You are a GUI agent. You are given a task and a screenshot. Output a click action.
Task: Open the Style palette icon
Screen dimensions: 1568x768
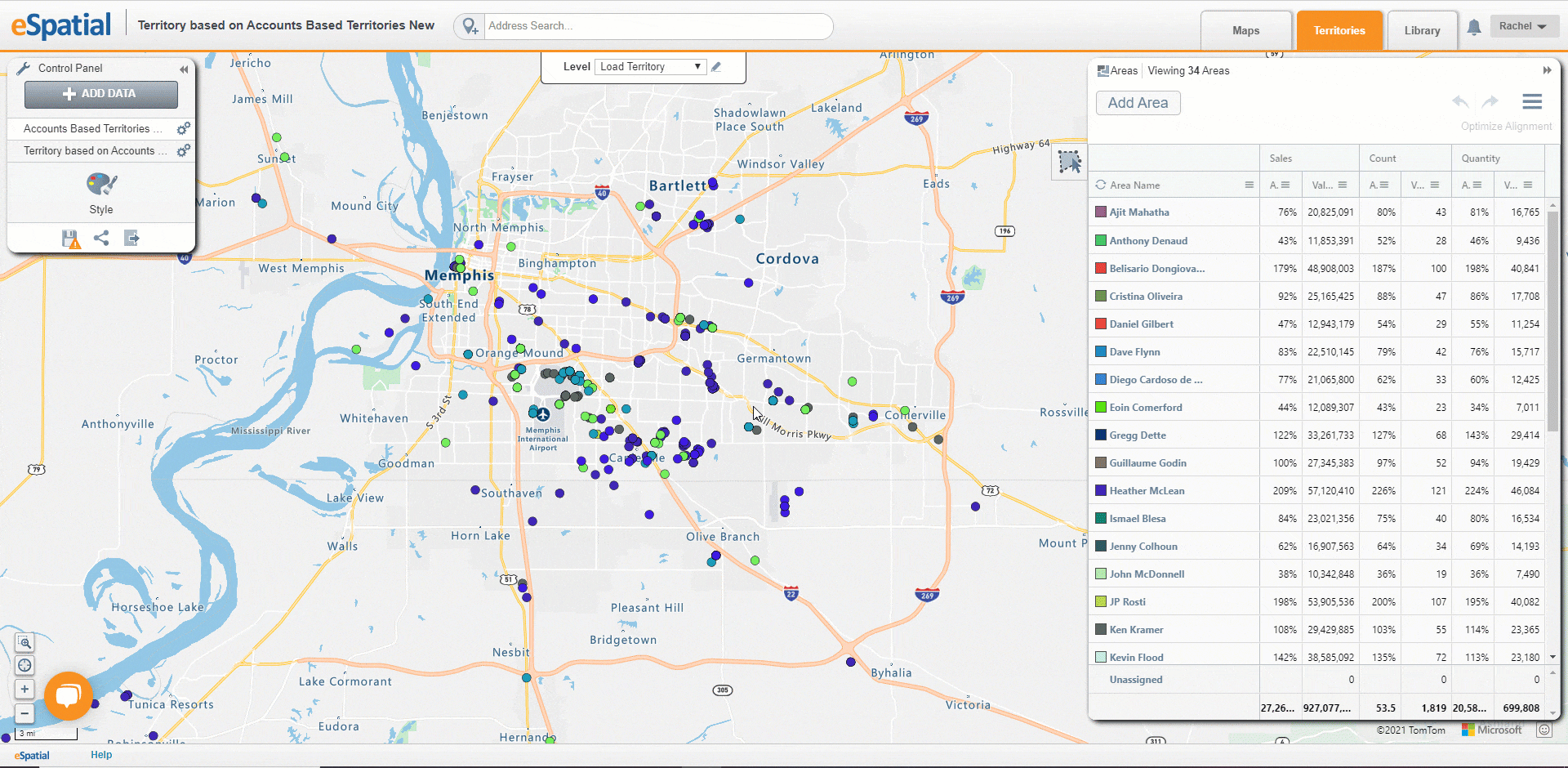[x=101, y=184]
